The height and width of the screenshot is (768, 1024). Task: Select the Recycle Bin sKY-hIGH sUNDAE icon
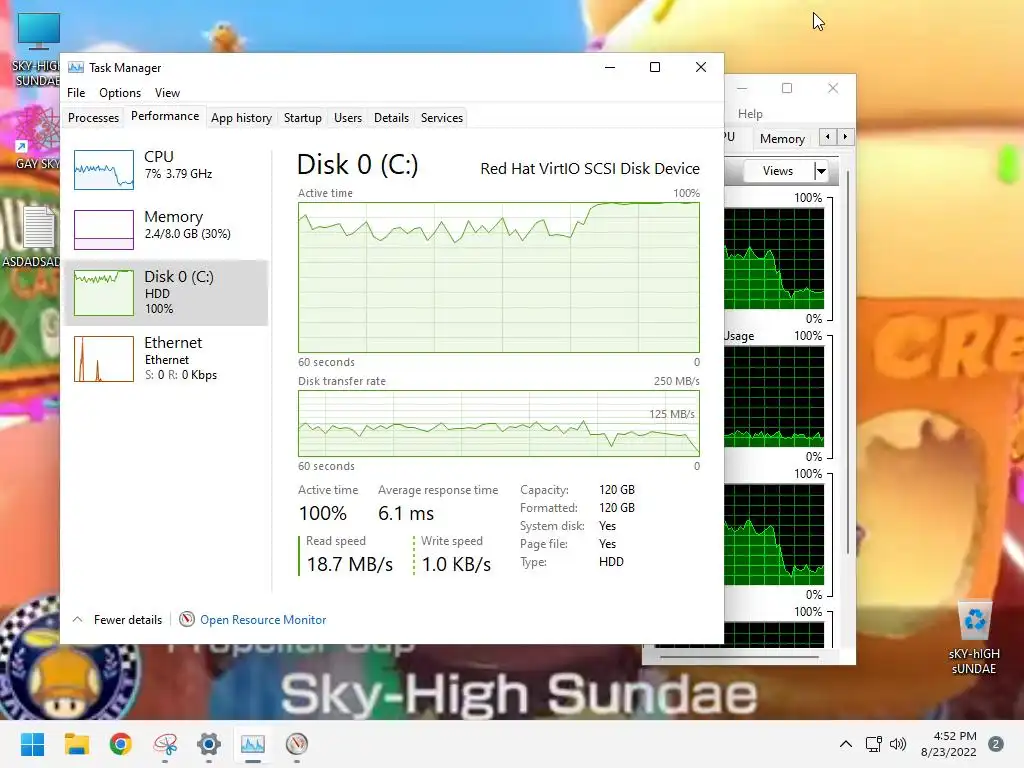pos(974,639)
